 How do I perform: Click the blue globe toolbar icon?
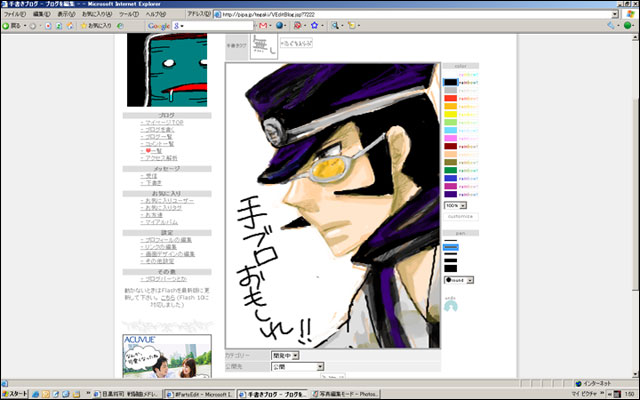[280, 26]
